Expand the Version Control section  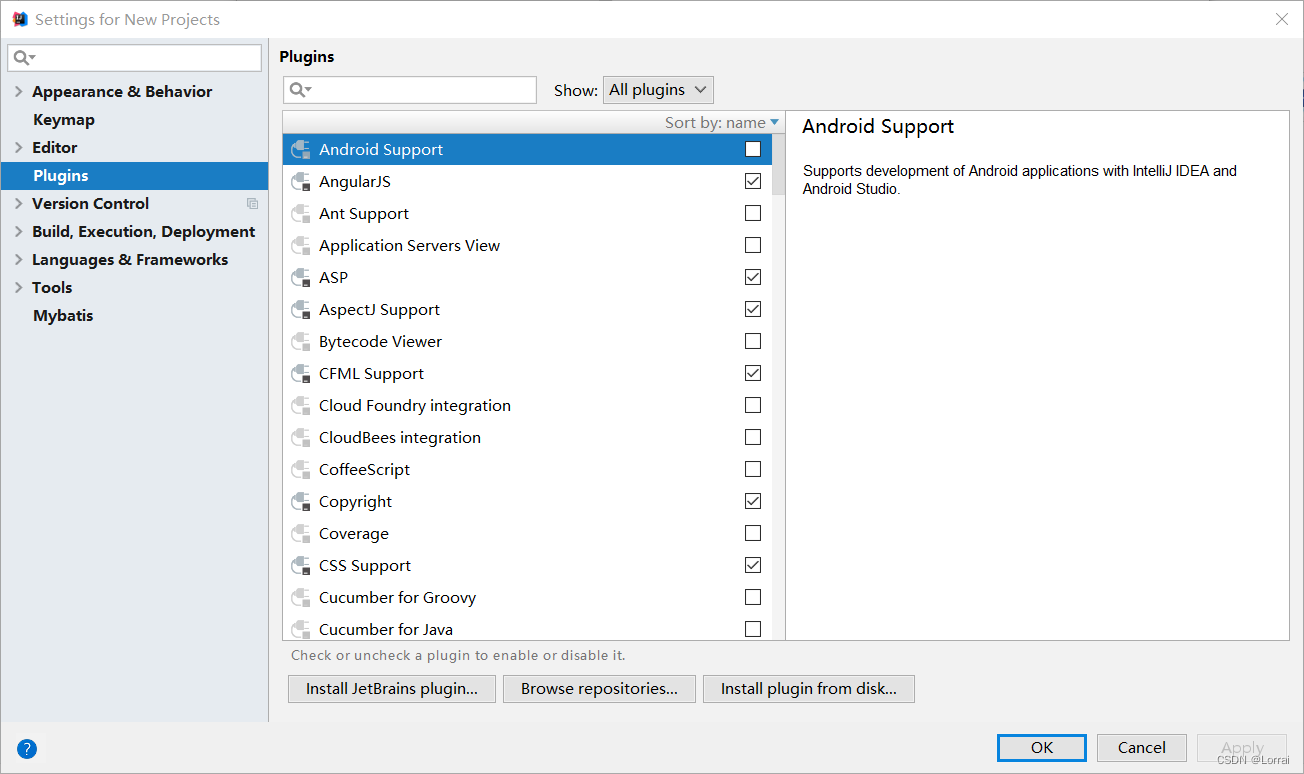(x=18, y=204)
